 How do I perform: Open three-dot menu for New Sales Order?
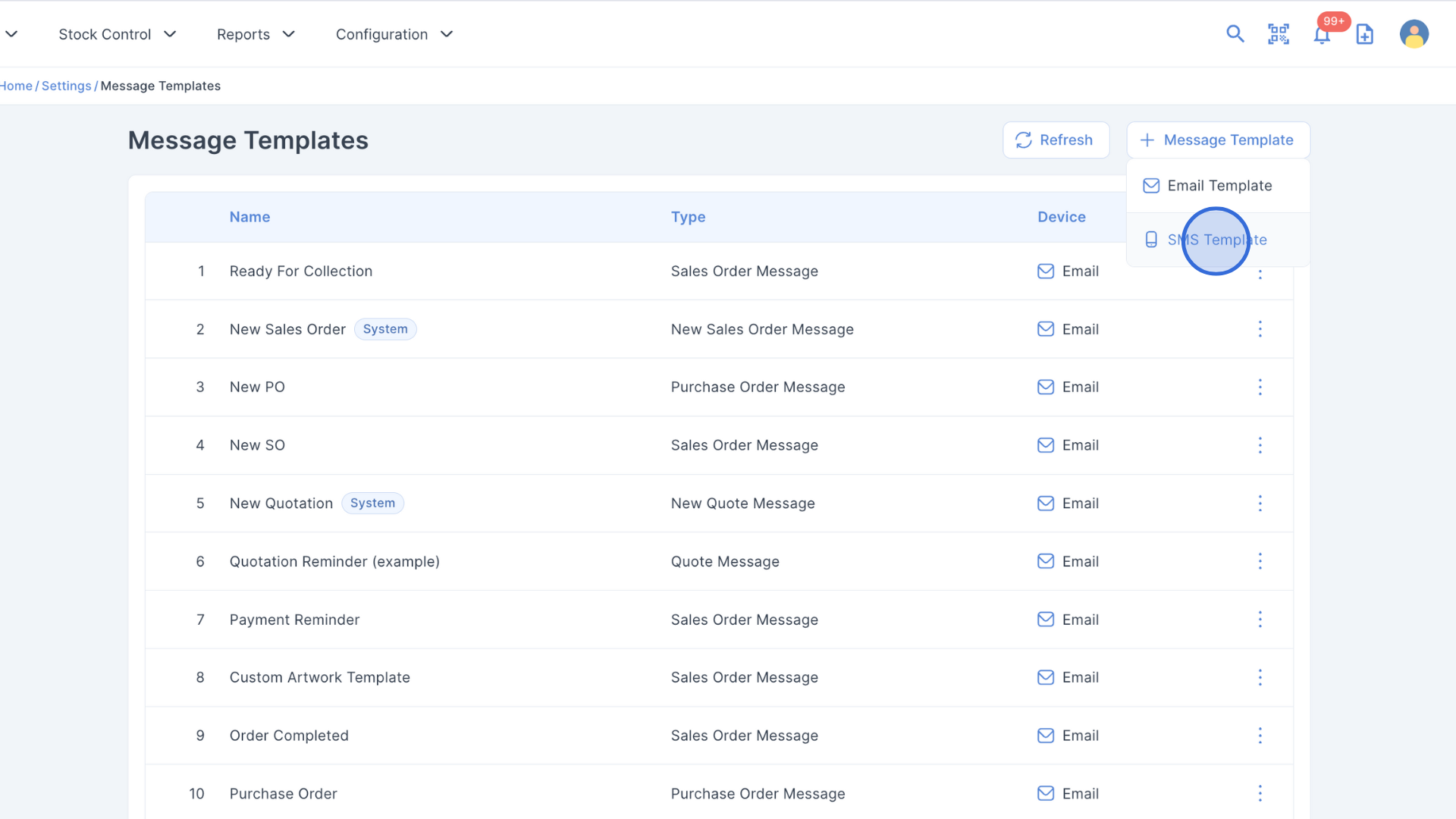1260,329
